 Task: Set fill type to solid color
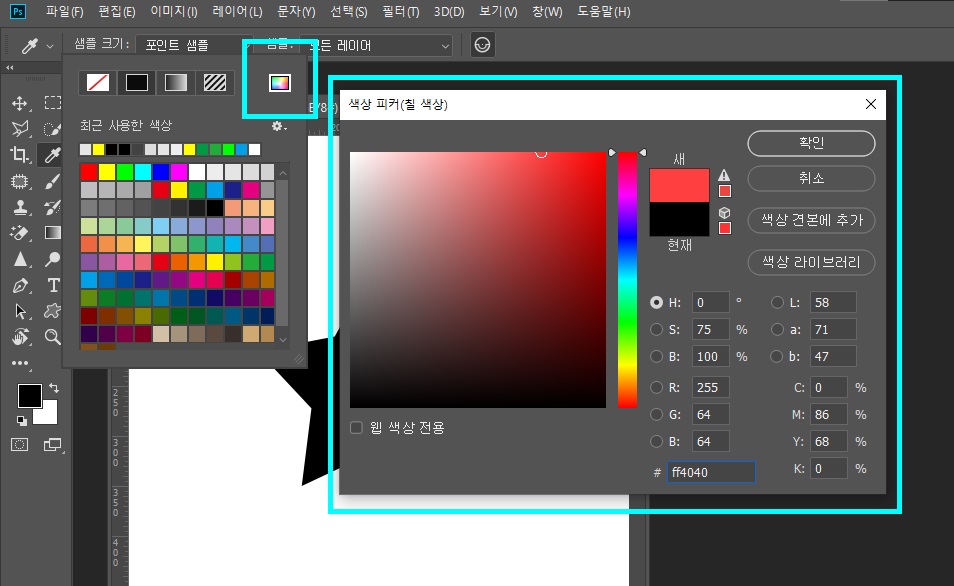click(x=136, y=82)
